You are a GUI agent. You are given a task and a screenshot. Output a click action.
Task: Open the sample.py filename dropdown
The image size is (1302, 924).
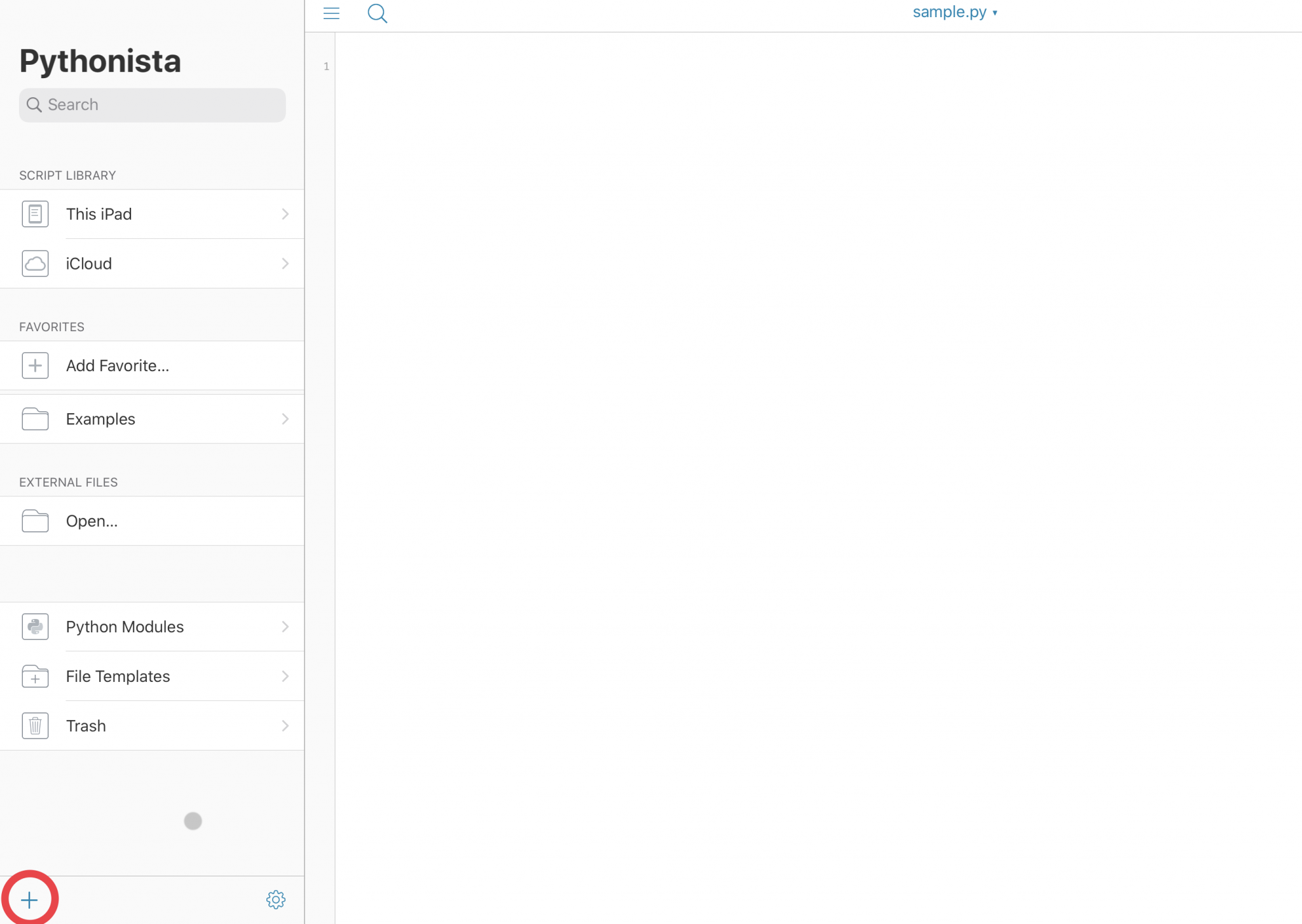pos(954,13)
